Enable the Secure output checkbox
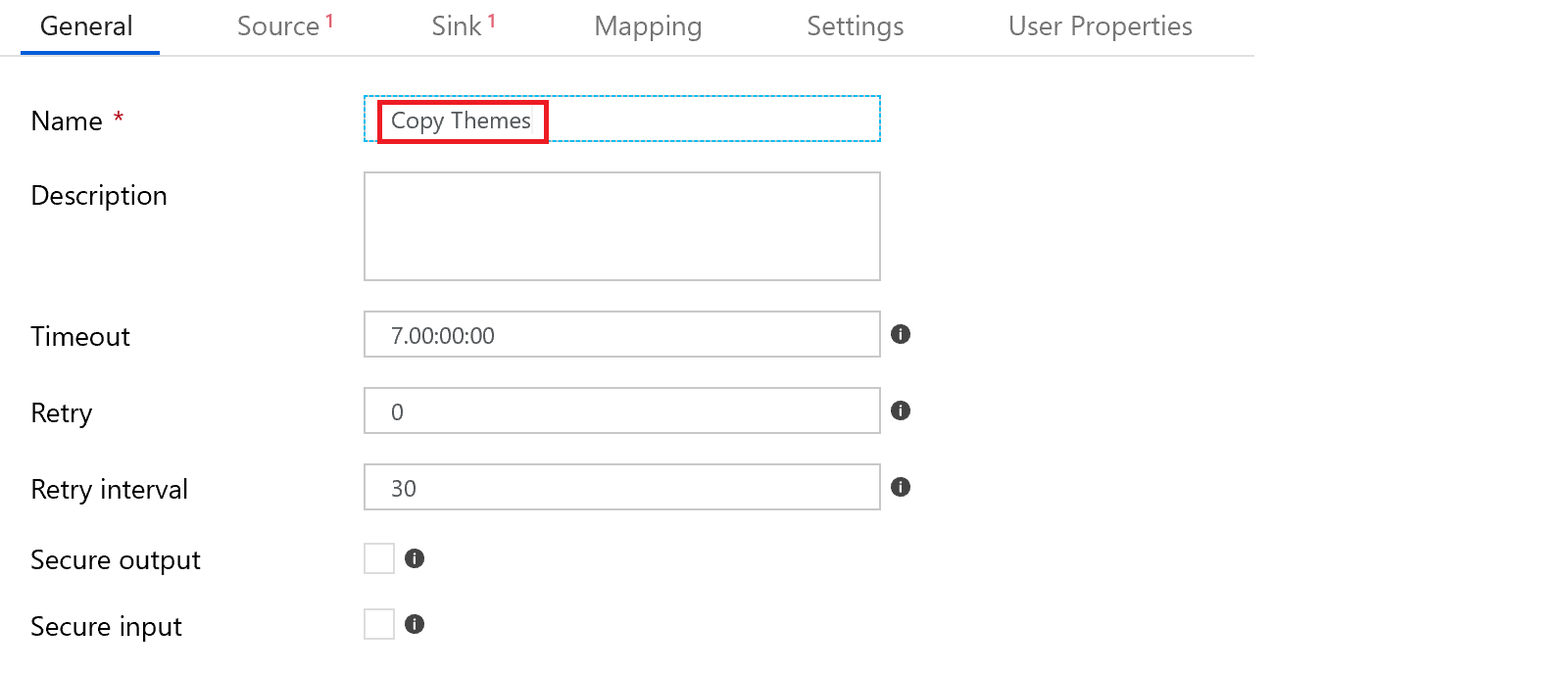 point(379,558)
